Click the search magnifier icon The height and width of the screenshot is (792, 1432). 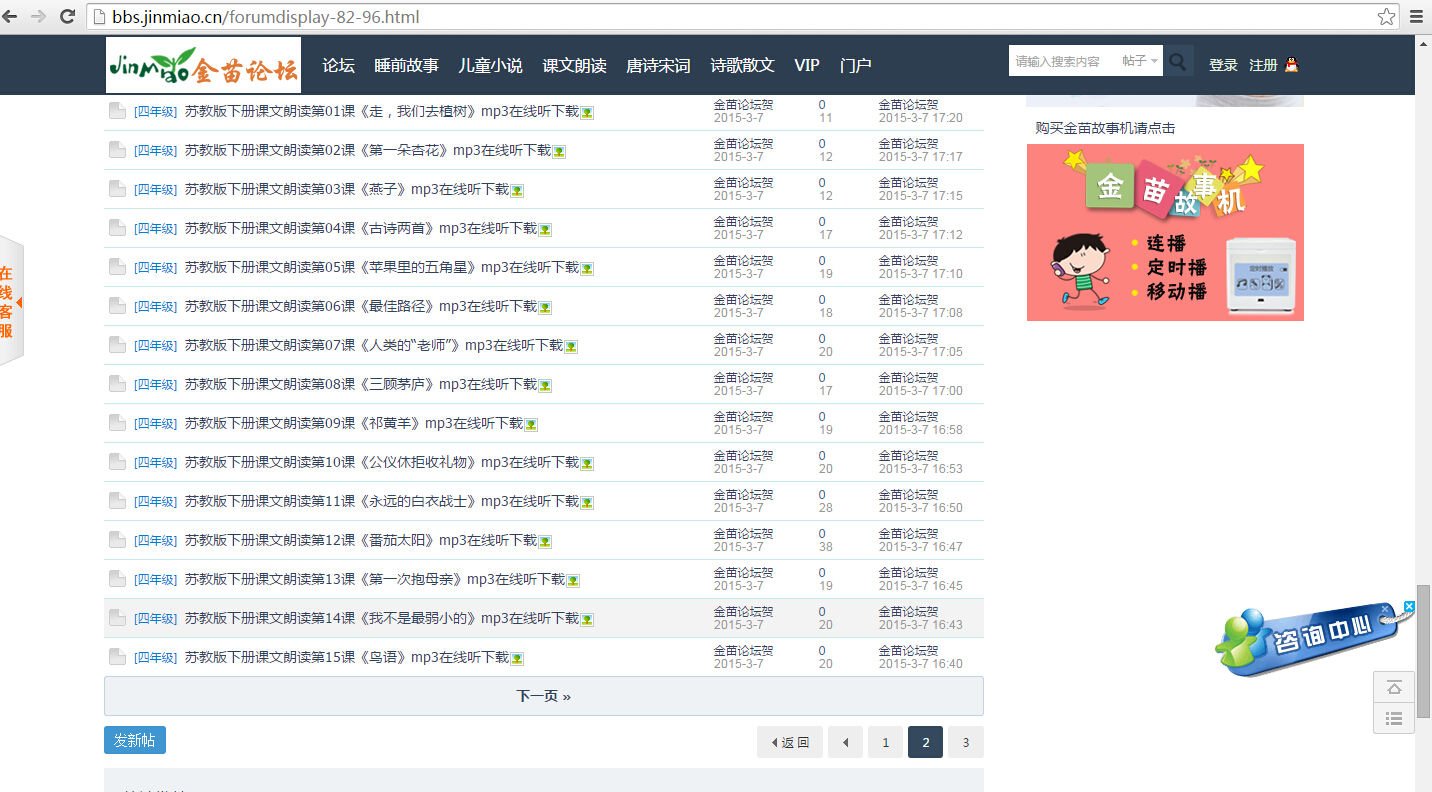tap(1179, 62)
